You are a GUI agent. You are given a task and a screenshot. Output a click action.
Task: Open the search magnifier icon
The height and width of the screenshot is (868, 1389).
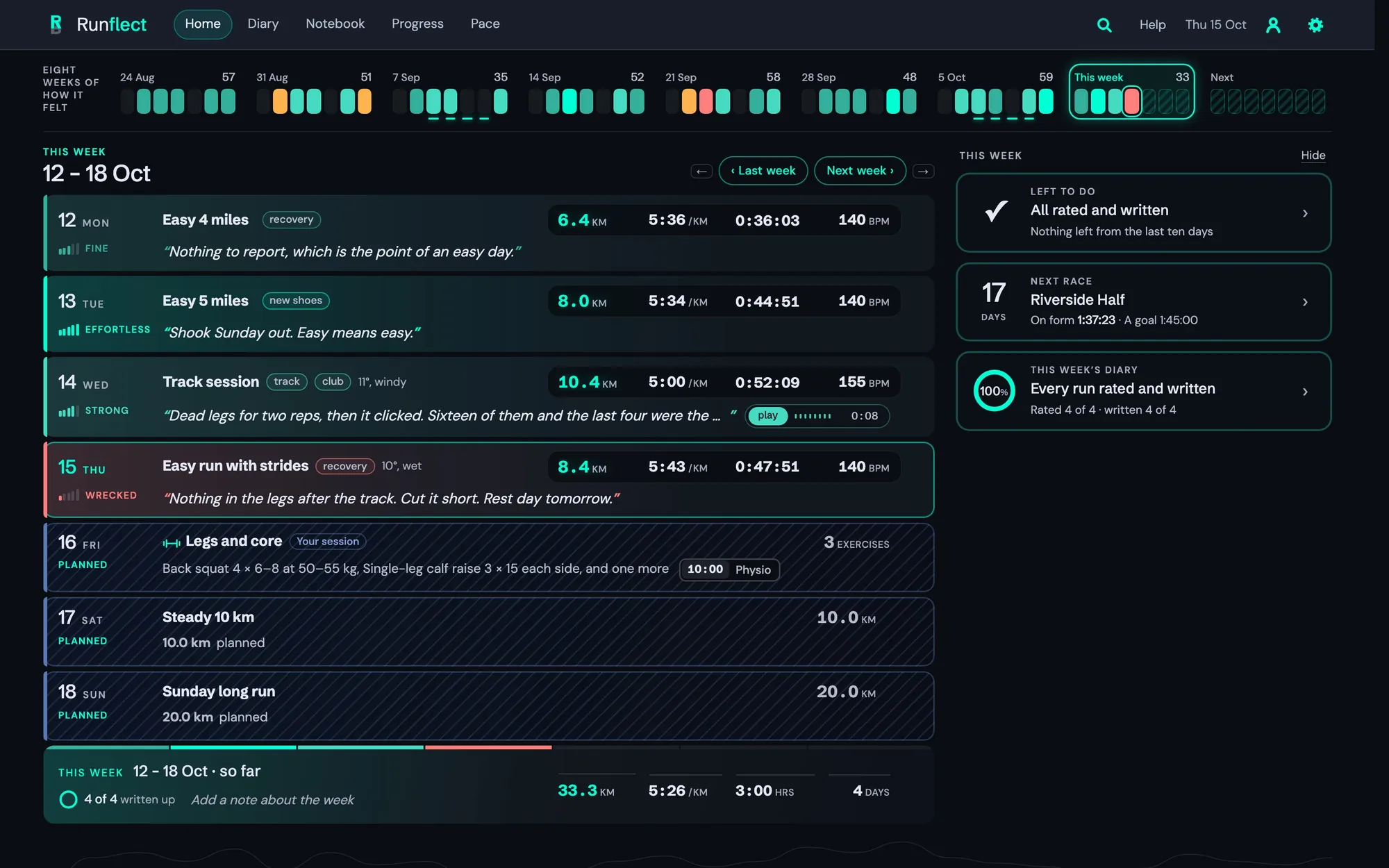tap(1104, 25)
